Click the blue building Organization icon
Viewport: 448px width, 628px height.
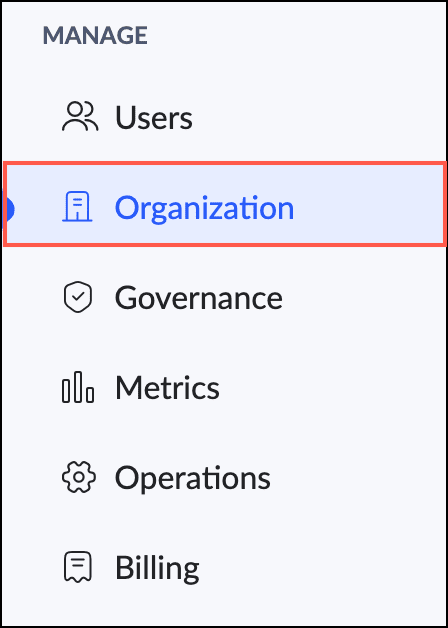(x=77, y=206)
